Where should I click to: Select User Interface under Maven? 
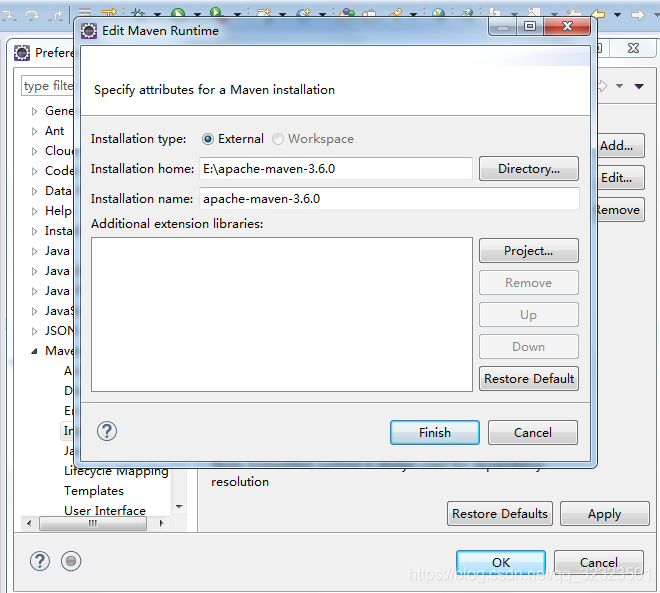point(105,511)
